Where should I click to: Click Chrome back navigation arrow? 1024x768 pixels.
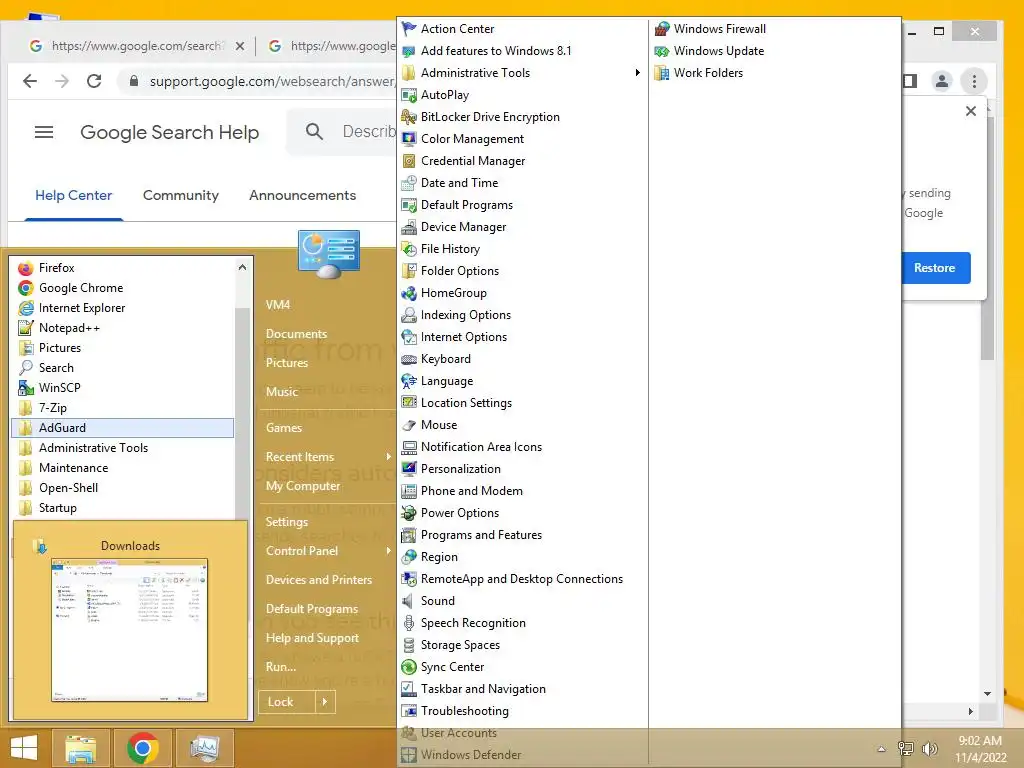point(30,81)
